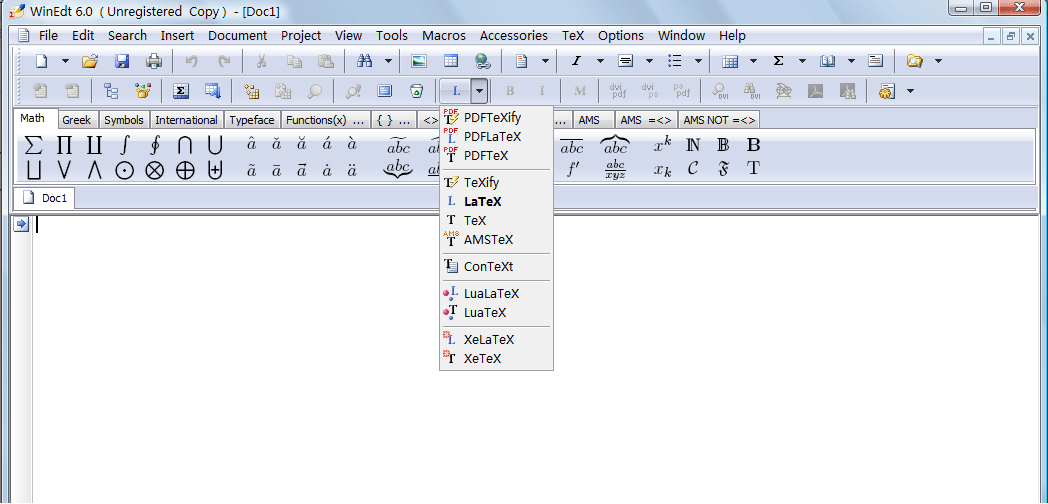Collapse the compiler selection dropdown arrow
This screenshot has width=1048, height=504.
pyautogui.click(x=479, y=91)
